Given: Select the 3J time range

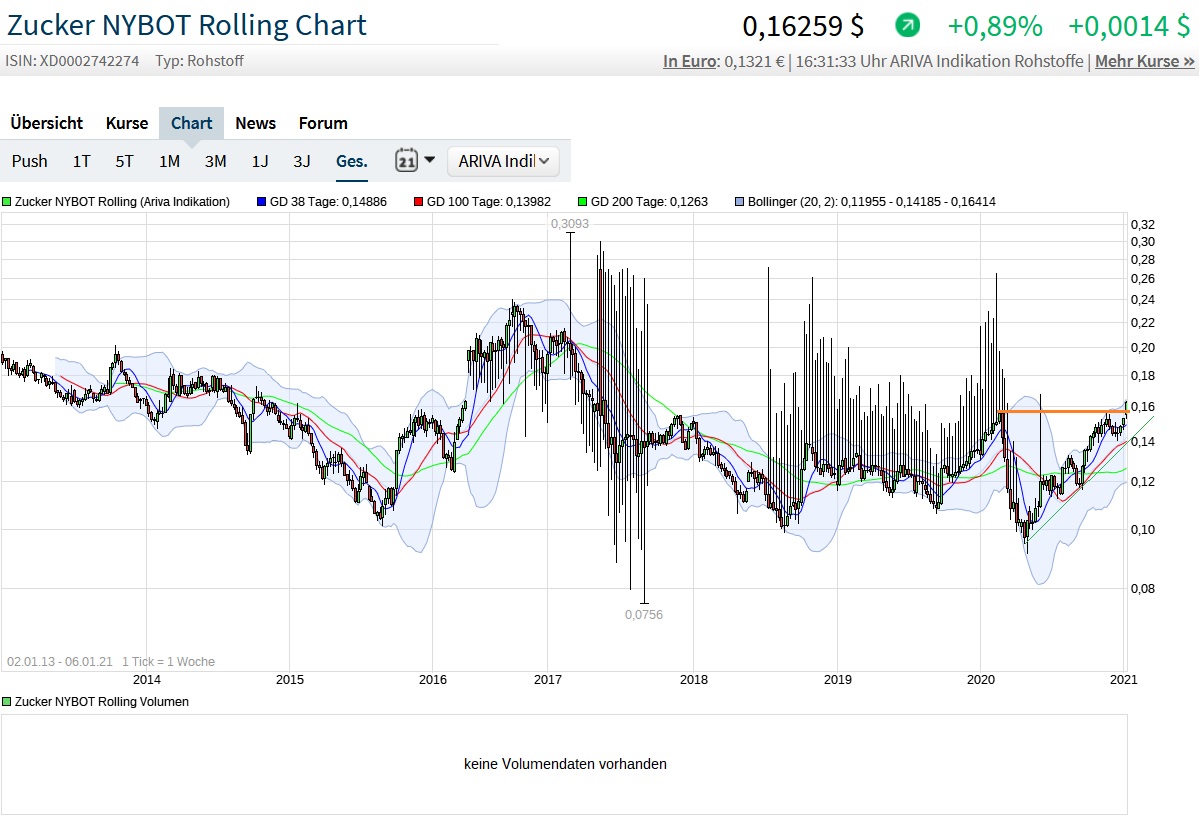Looking at the screenshot, I should tap(302, 161).
